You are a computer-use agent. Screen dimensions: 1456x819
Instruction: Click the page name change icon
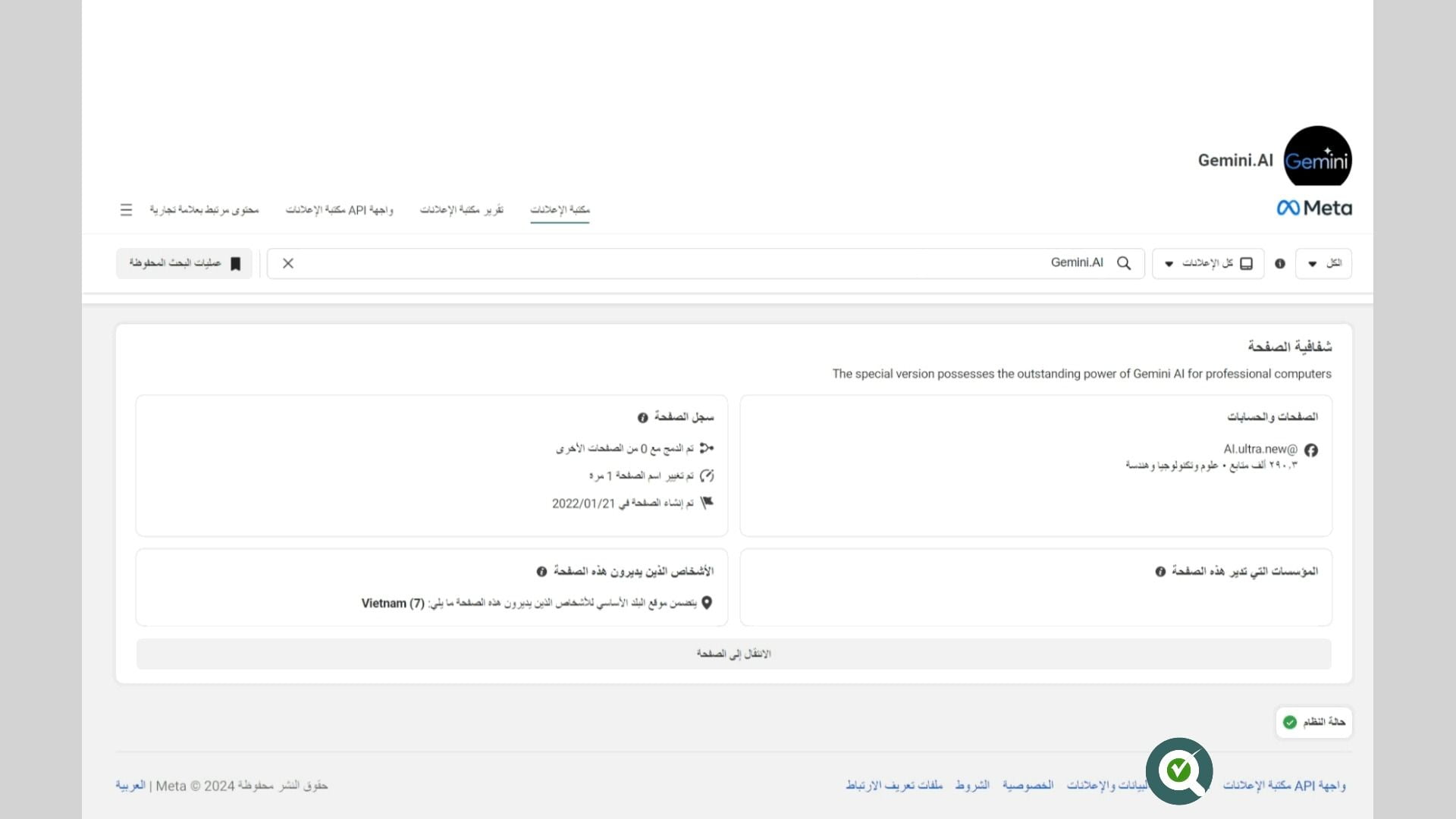pyautogui.click(x=707, y=475)
